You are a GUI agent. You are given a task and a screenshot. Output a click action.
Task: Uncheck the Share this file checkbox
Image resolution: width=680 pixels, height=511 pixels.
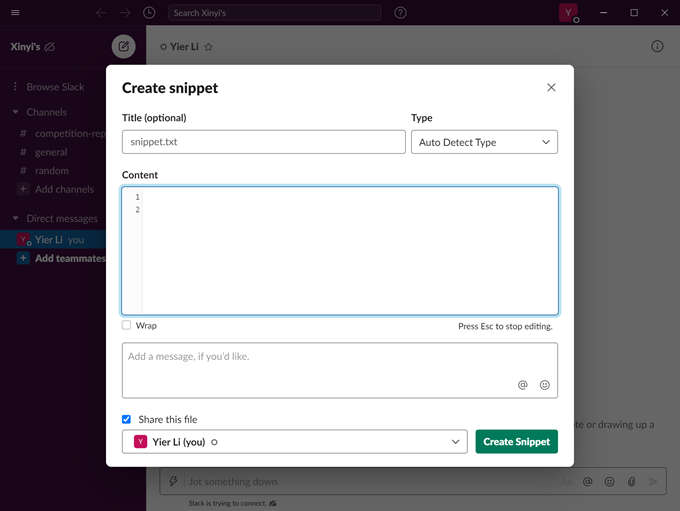click(x=127, y=419)
